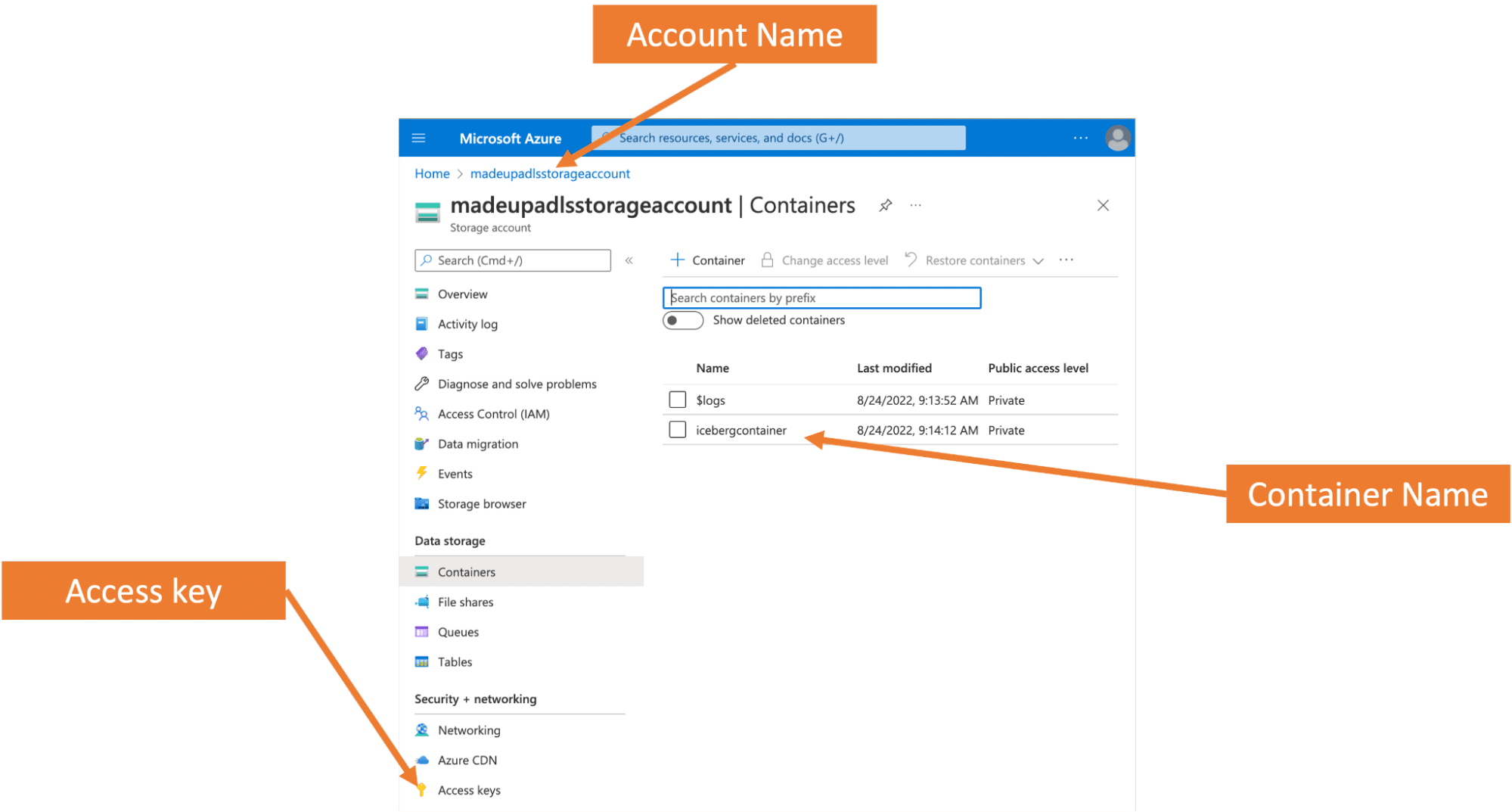
Task: Pin the Containers page to dashboard
Action: coord(884,205)
